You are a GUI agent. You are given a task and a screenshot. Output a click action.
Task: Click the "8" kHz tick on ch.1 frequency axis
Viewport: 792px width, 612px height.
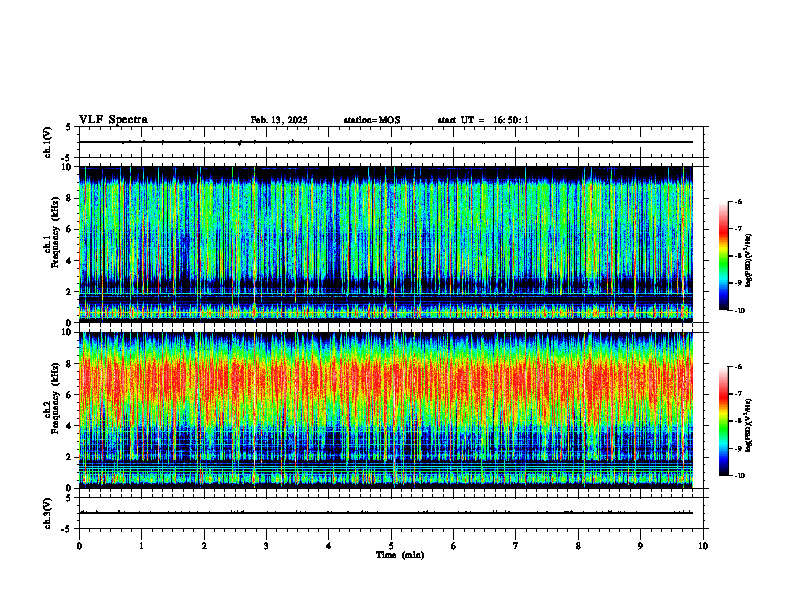pyautogui.click(x=70, y=198)
